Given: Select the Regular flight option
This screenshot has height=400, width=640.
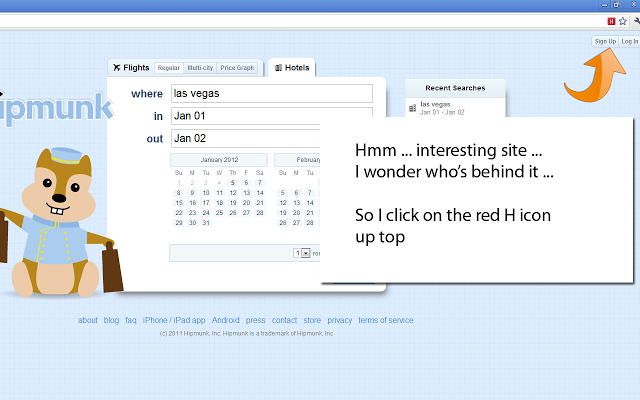Looking at the screenshot, I should 169,68.
